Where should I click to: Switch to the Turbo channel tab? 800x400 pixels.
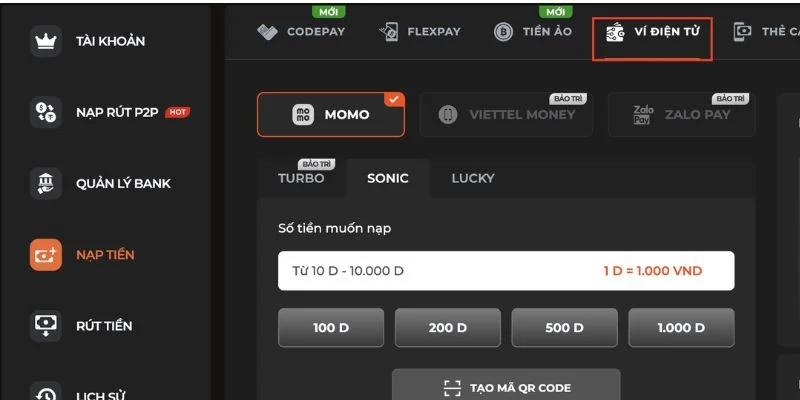[x=301, y=178]
